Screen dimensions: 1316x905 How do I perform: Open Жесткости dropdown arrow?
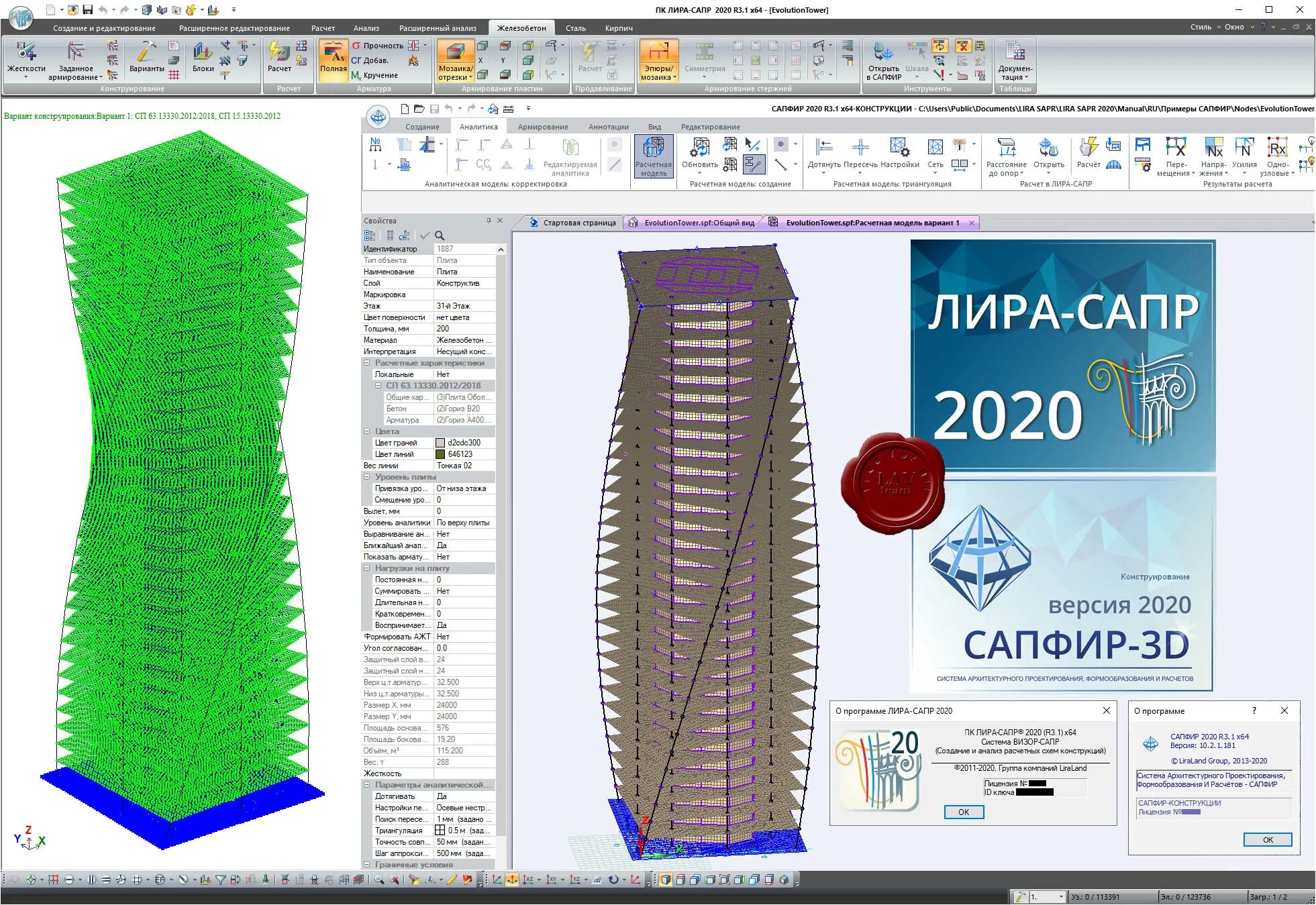coord(26,77)
